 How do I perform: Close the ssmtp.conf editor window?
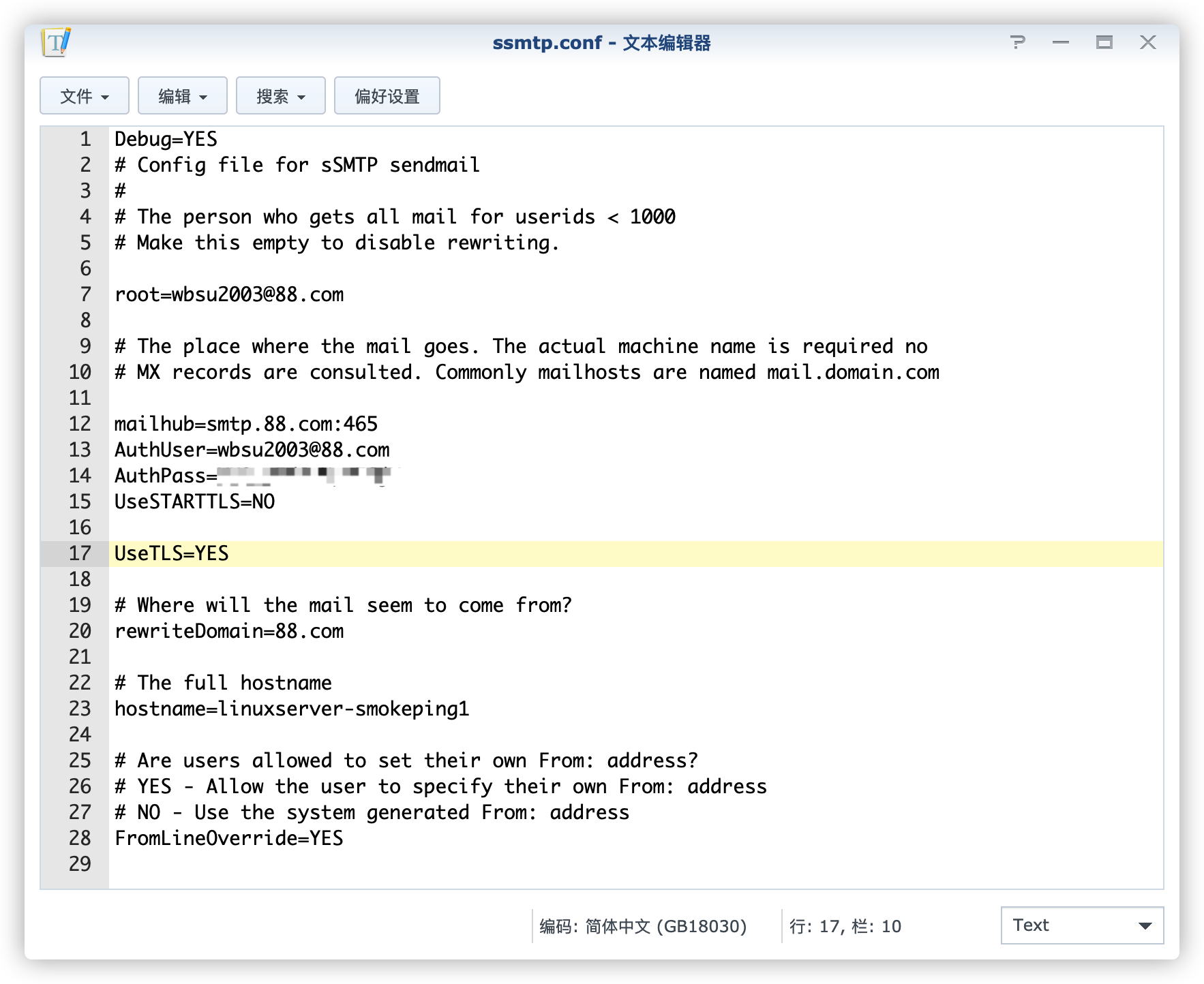[1148, 42]
